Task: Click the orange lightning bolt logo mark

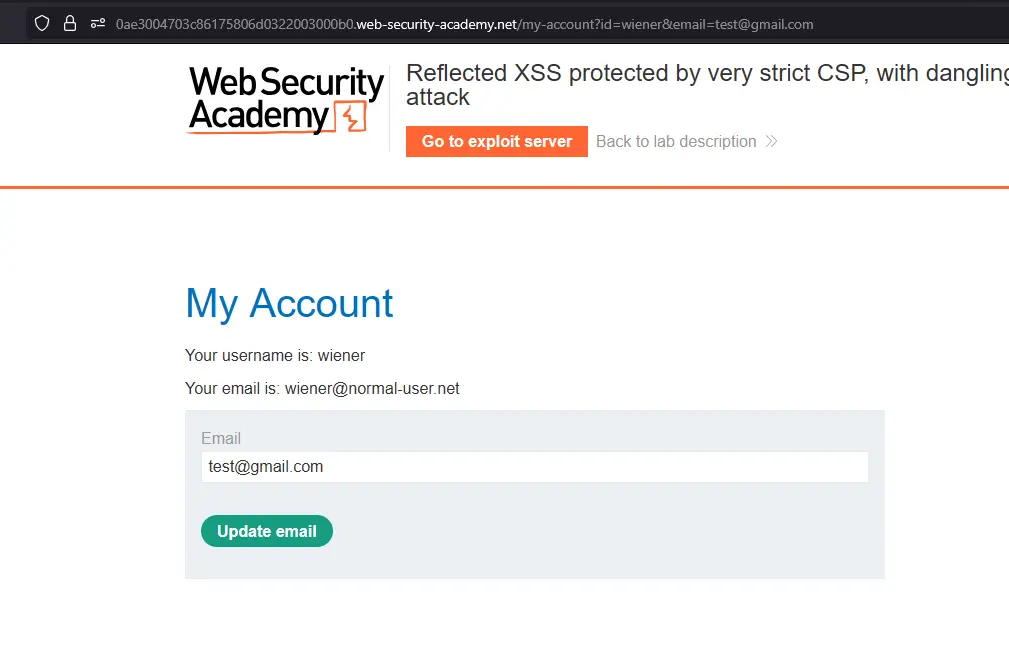Action: 350,118
